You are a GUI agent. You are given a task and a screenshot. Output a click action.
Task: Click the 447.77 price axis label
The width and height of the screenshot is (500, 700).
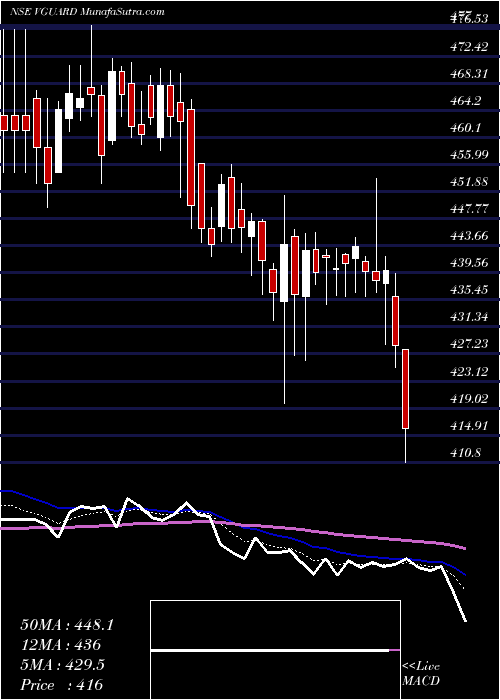(469, 209)
